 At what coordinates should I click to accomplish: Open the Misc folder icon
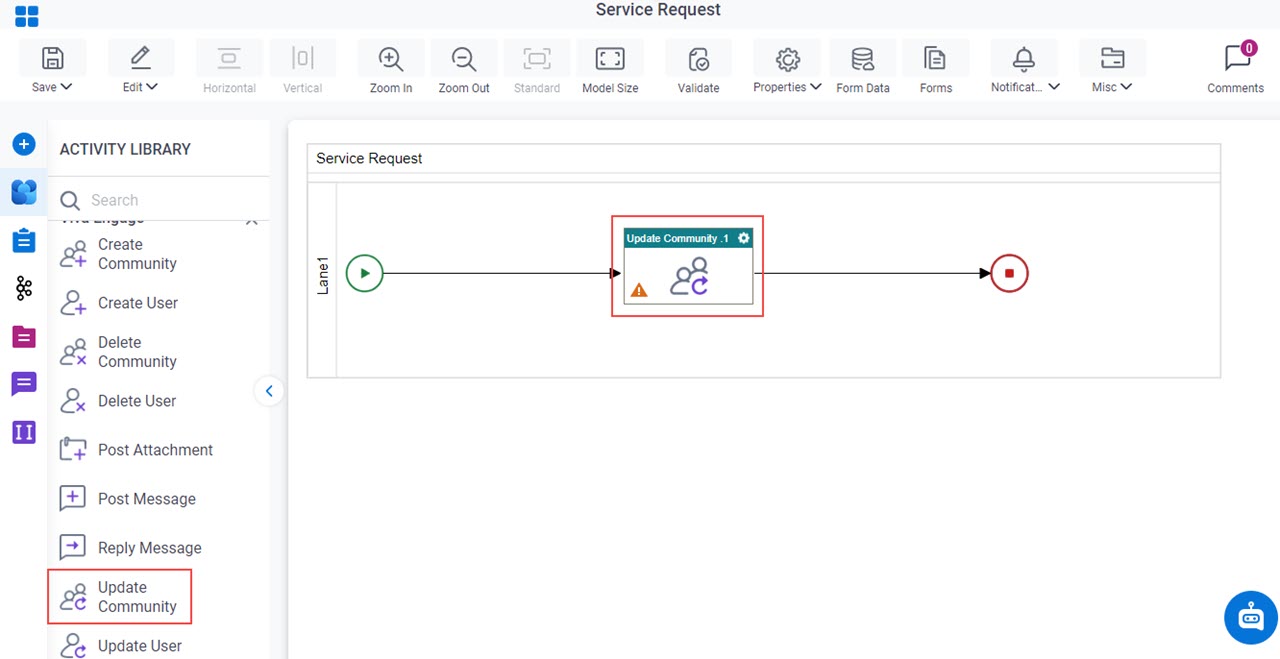pos(1112,58)
